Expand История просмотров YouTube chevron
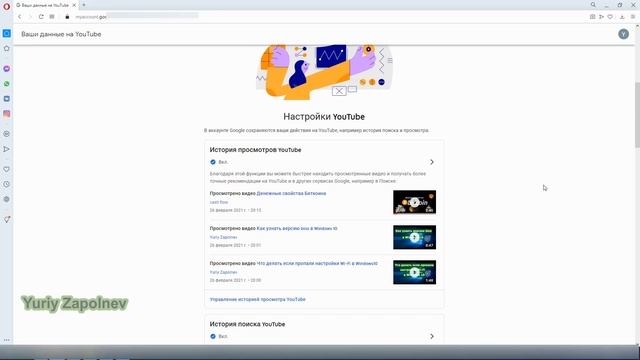Viewport: 640px width, 360px height. tap(432, 162)
